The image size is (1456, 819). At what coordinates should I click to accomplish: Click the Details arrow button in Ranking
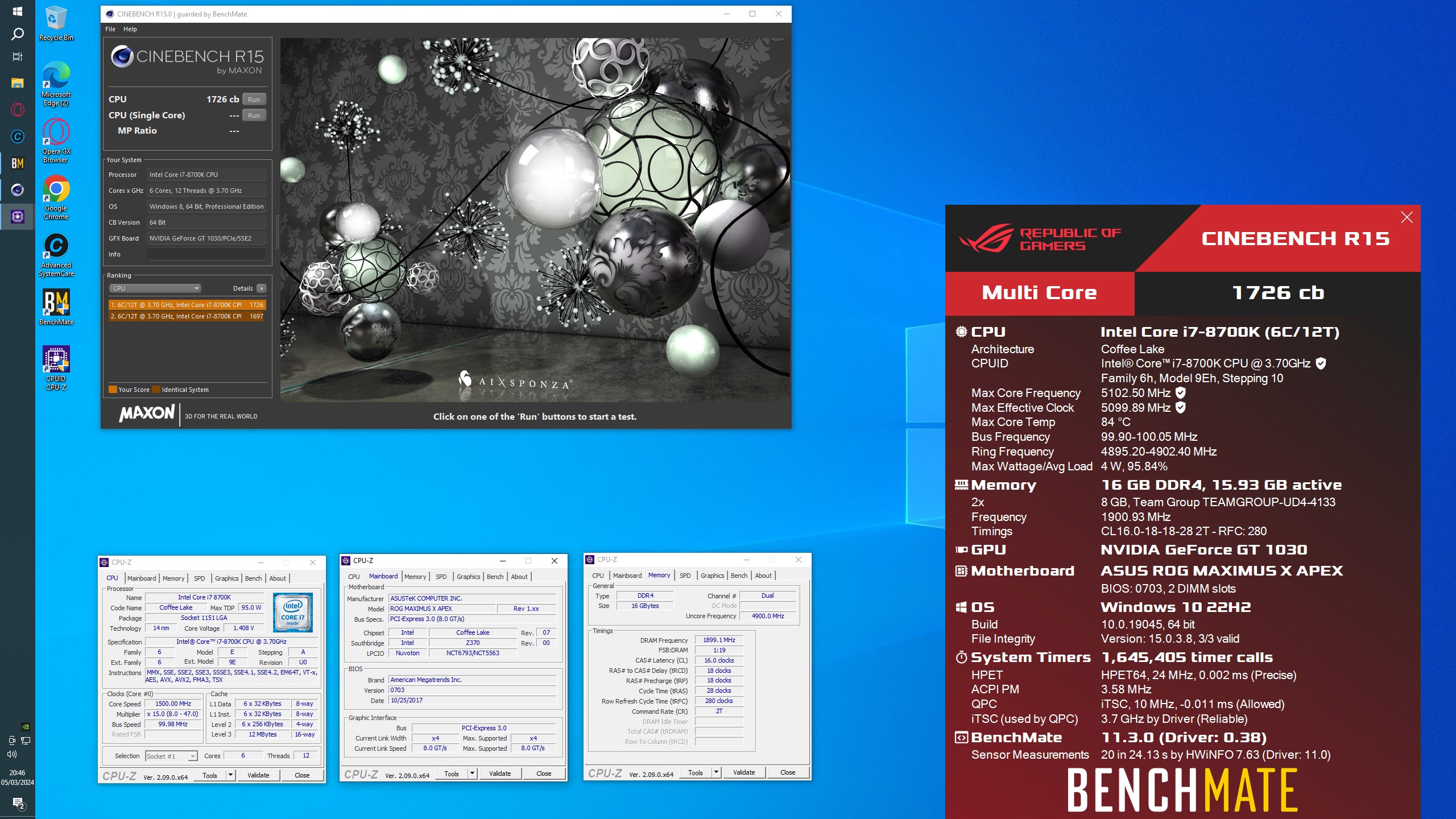262,288
